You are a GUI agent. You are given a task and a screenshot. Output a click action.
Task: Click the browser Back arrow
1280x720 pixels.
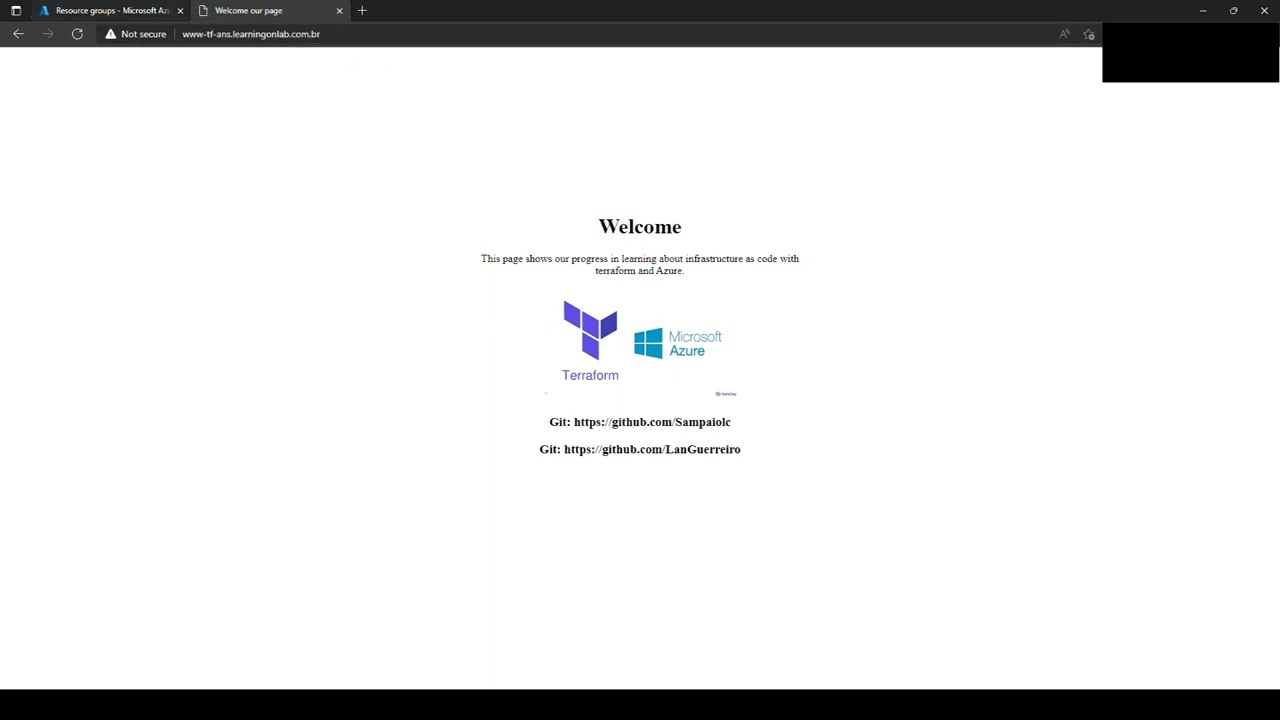point(18,34)
